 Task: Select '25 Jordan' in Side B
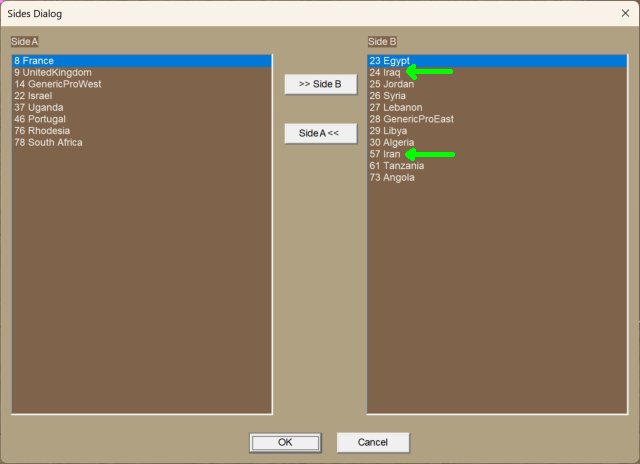click(497, 84)
